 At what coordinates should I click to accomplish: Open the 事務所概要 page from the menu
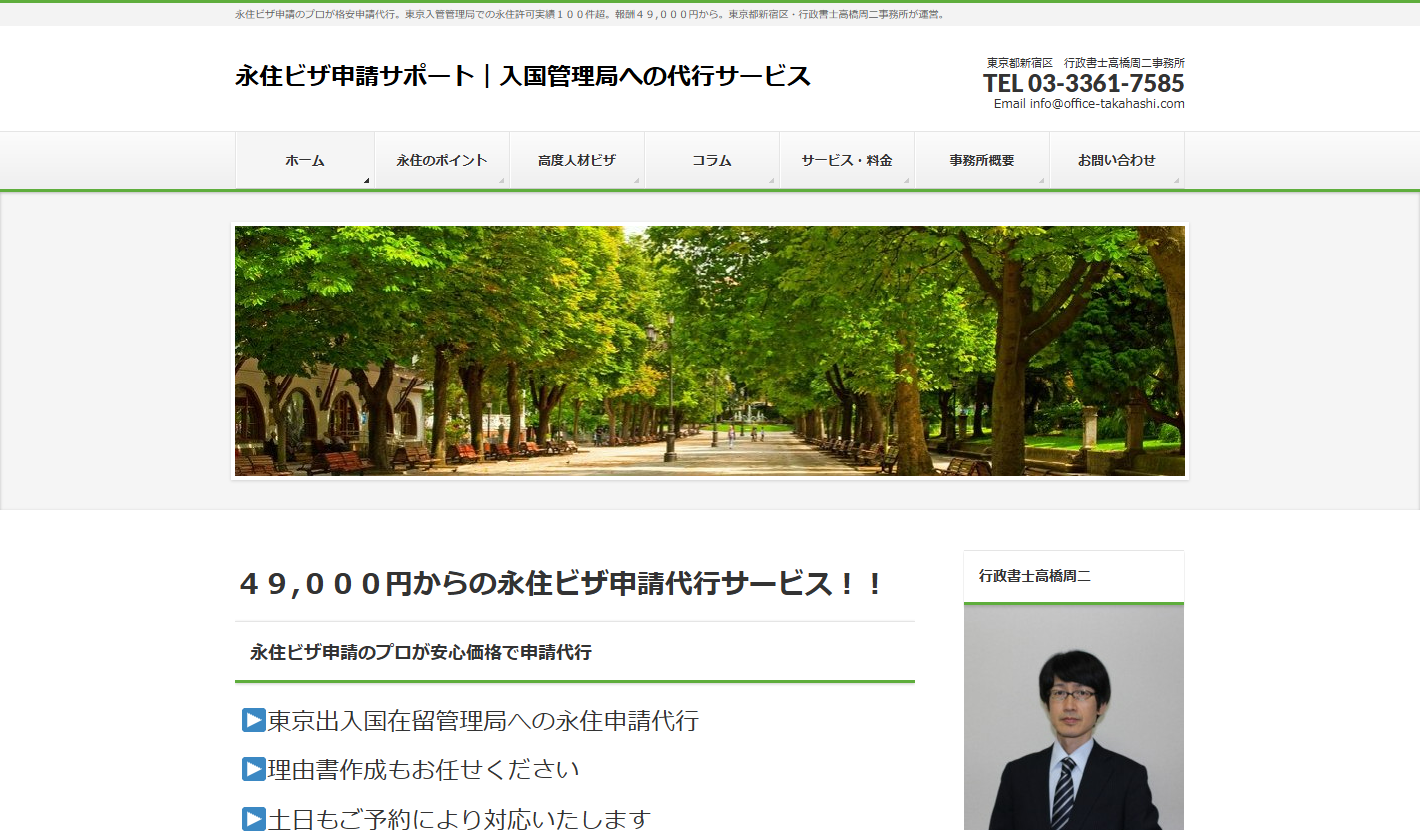(981, 158)
